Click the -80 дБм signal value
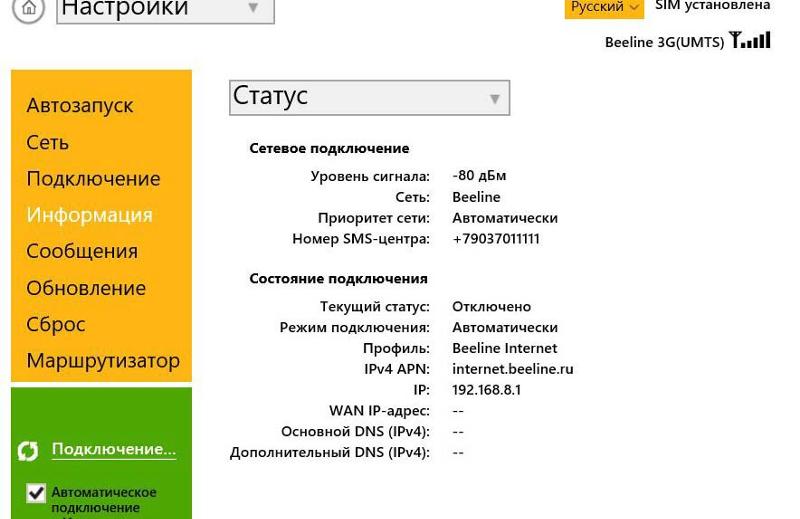 (x=479, y=176)
